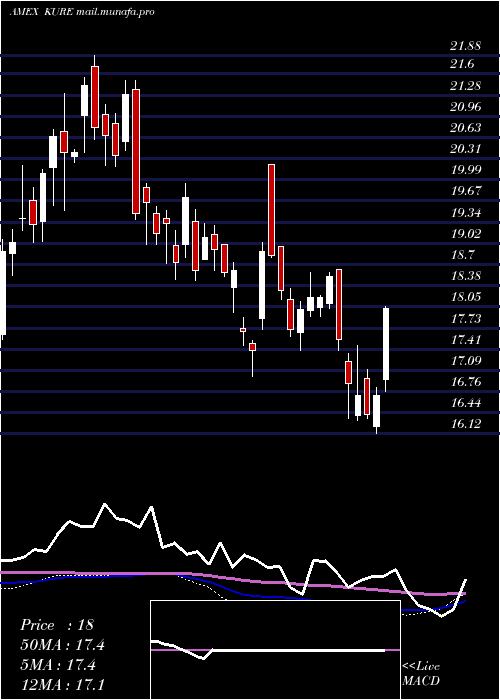Select the 21.28 price axis label
This screenshot has height=700, width=500.
pos(465,85)
